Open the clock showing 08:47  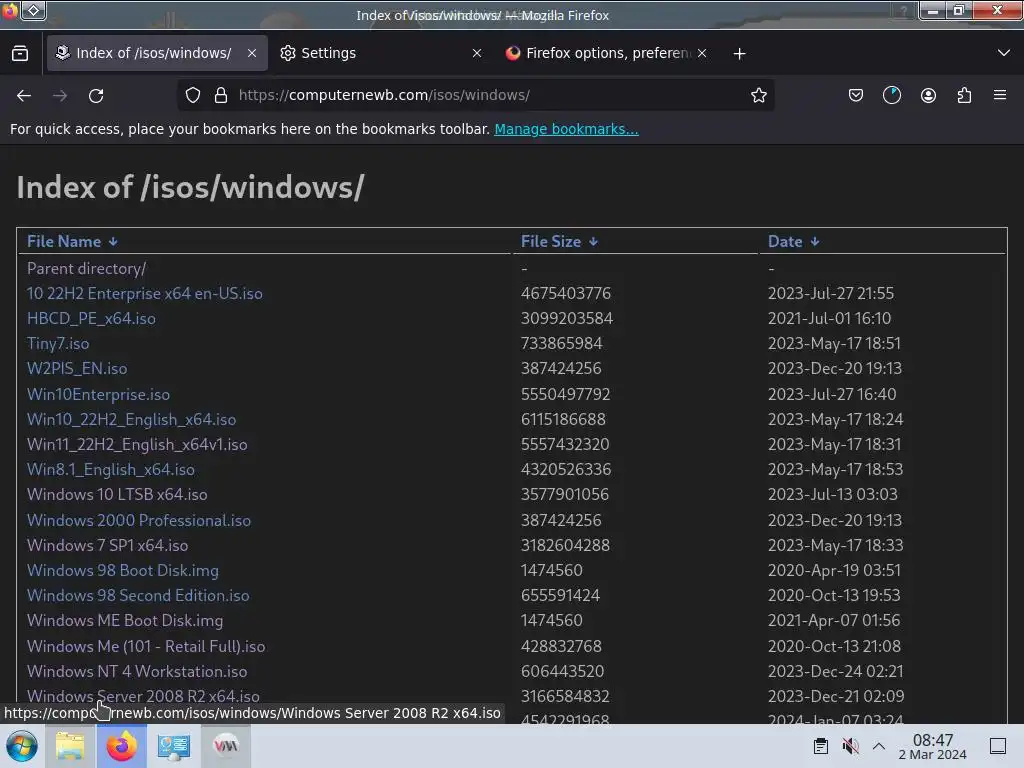(933, 746)
